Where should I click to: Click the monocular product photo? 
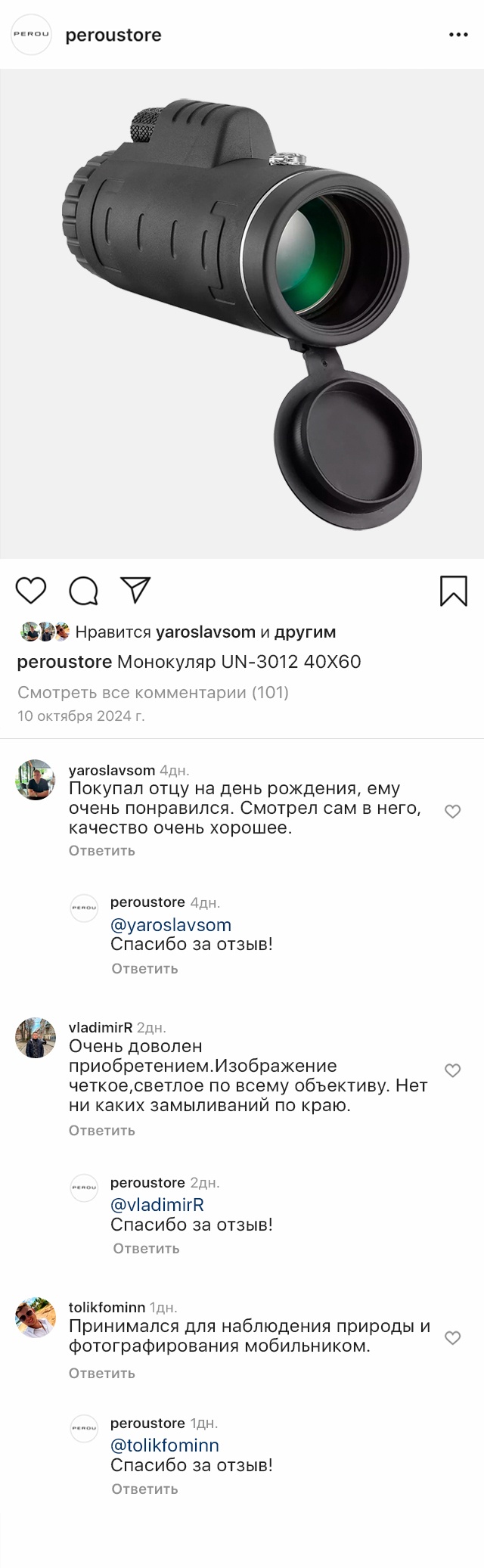[x=242, y=314]
